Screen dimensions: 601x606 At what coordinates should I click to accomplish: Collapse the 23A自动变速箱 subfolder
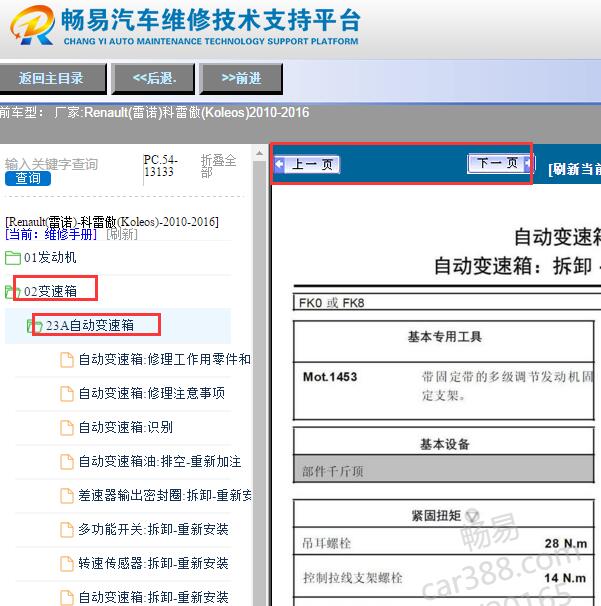point(90,325)
